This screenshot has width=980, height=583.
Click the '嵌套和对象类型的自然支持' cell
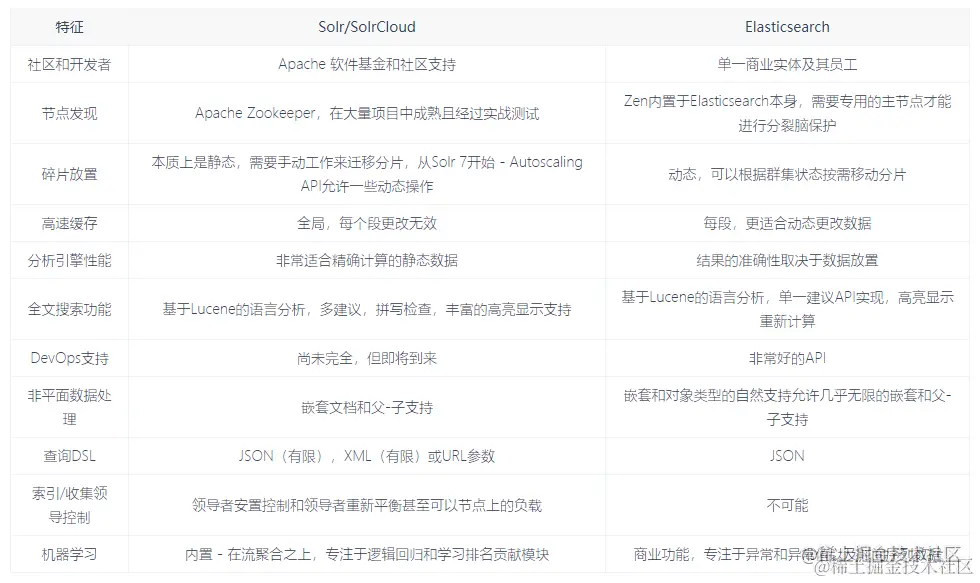point(787,407)
